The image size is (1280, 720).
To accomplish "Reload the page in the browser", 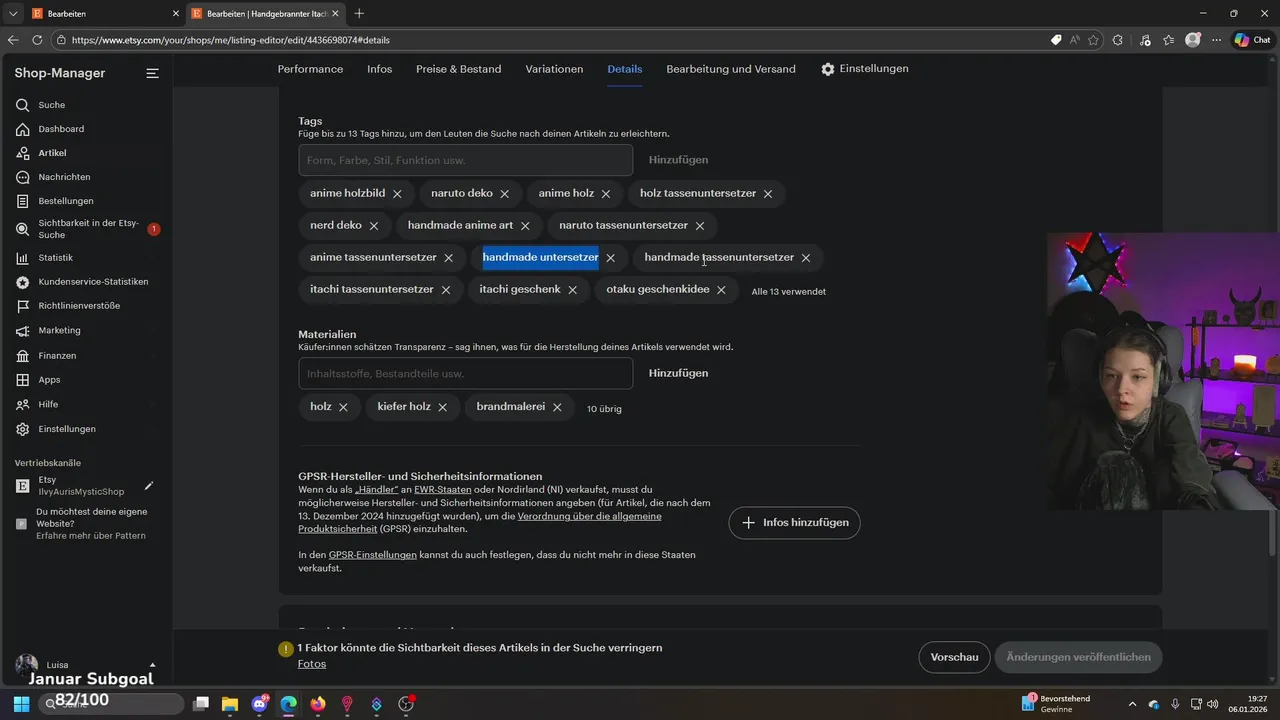I will pyautogui.click(x=37, y=40).
